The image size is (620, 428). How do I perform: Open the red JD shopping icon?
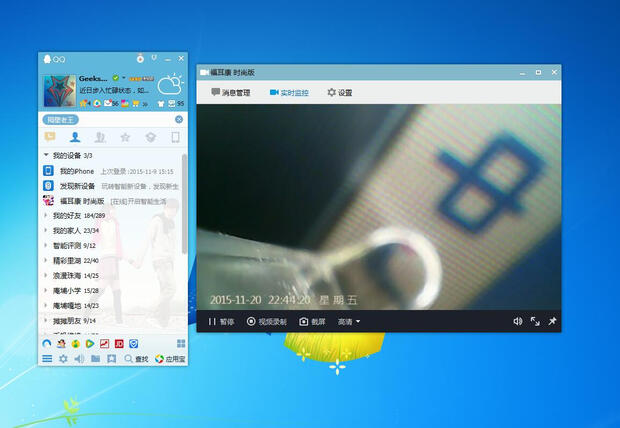click(x=119, y=344)
